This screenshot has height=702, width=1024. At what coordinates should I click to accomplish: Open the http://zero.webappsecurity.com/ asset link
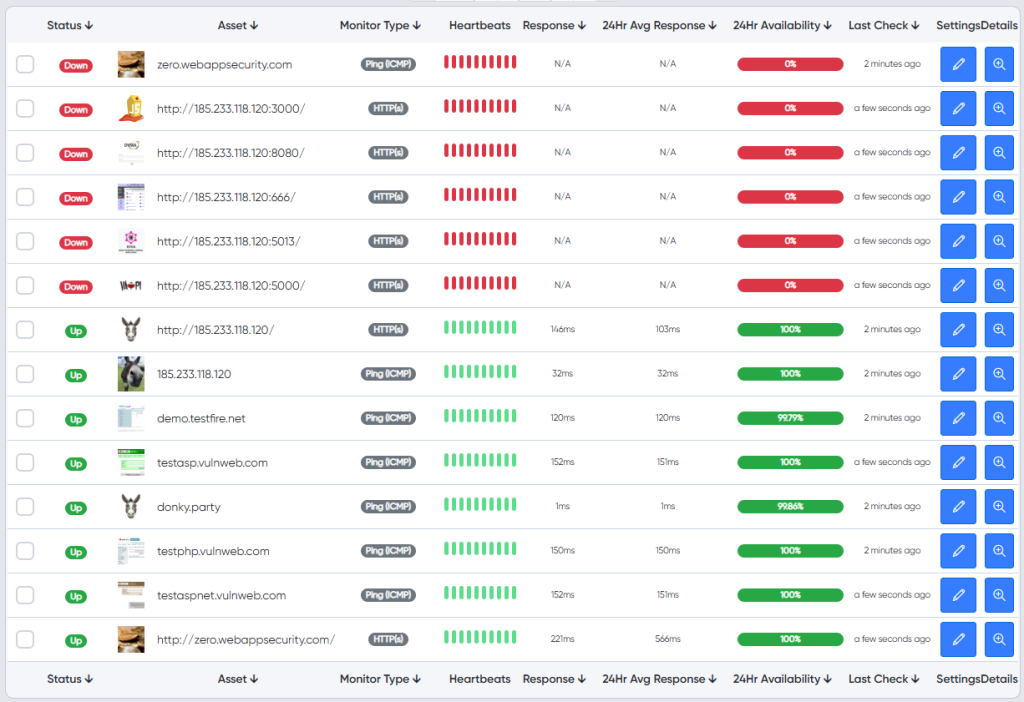coord(246,640)
